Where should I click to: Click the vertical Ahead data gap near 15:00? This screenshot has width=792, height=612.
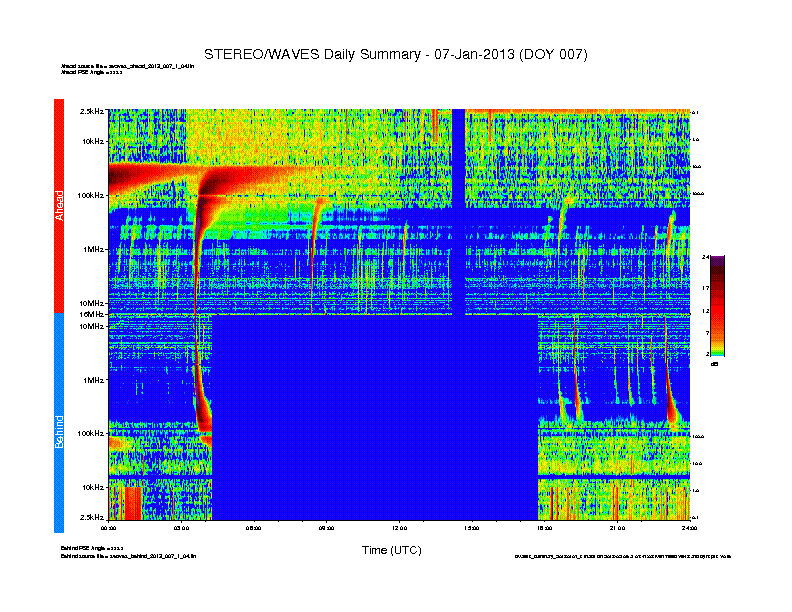tap(458, 212)
